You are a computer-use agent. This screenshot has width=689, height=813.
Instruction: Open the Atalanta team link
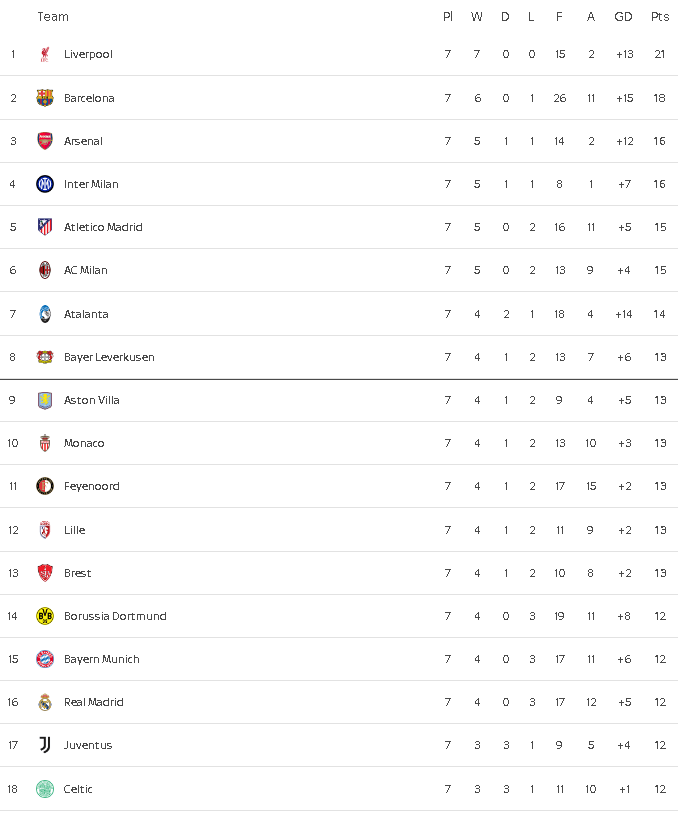pyautogui.click(x=86, y=314)
